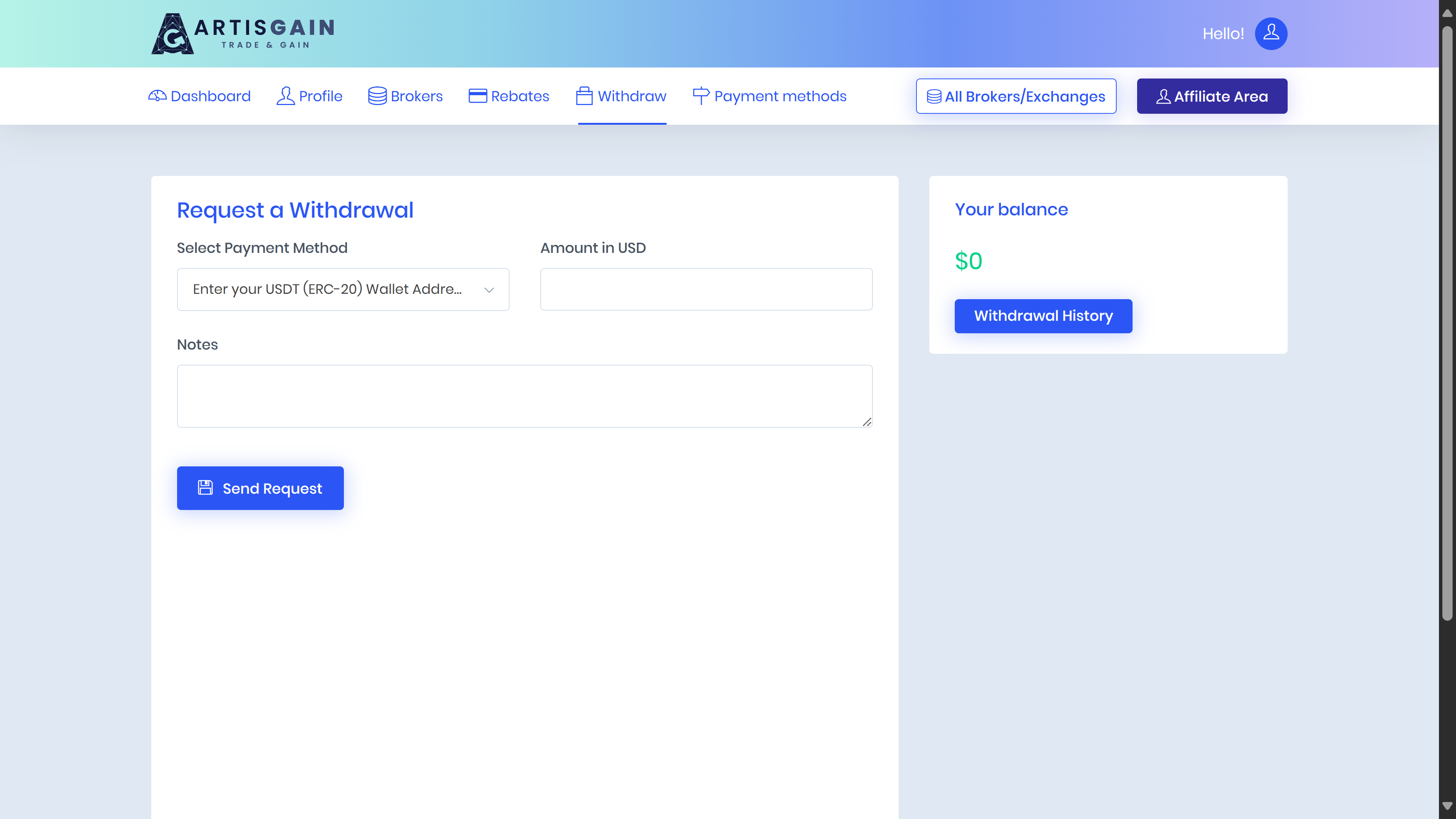
Task: Open the user avatar icon
Action: click(x=1271, y=34)
